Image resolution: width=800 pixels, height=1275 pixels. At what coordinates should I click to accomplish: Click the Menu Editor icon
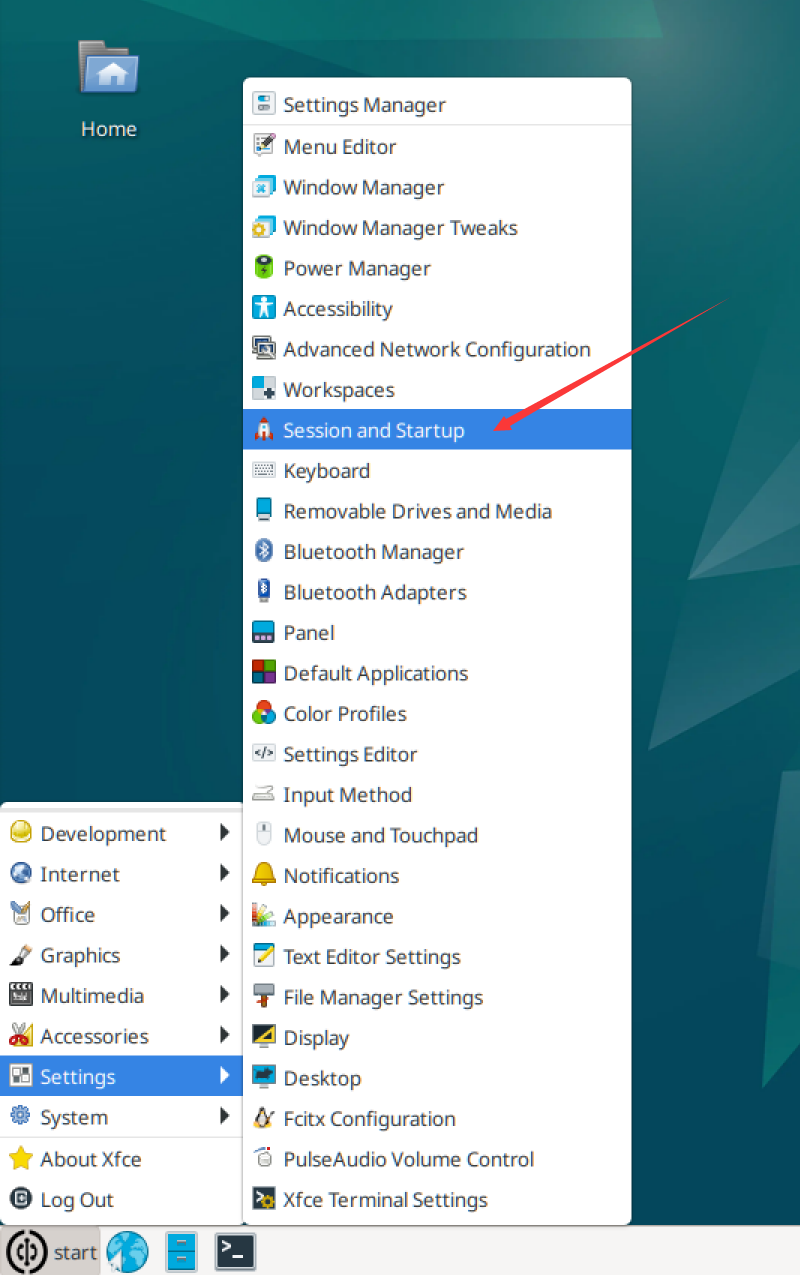click(x=264, y=146)
